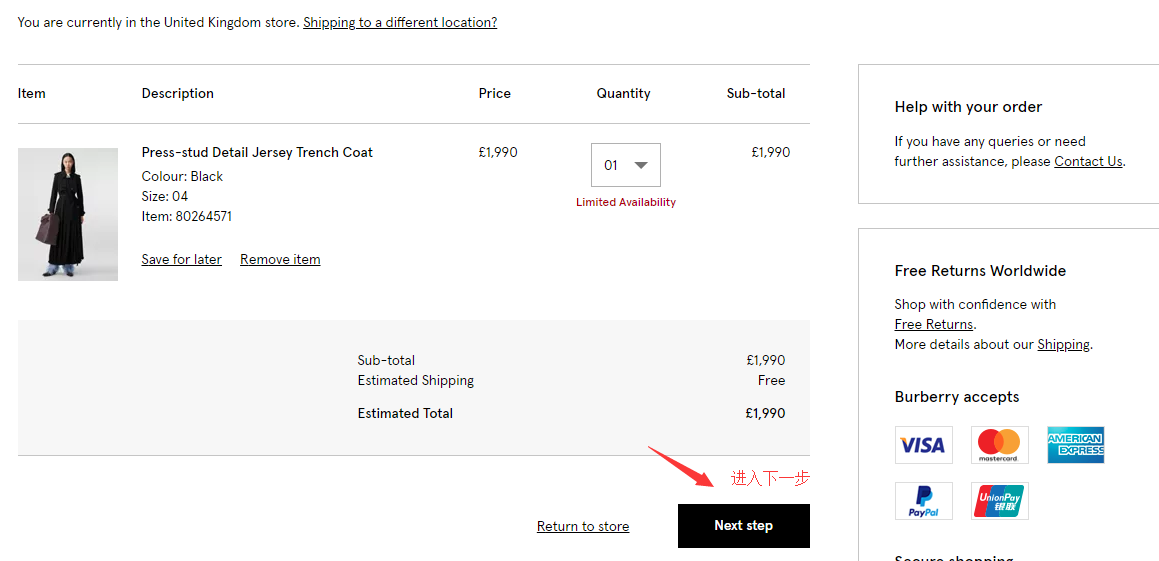The height and width of the screenshot is (561, 1159).
Task: Remove item from the bag
Action: click(280, 259)
